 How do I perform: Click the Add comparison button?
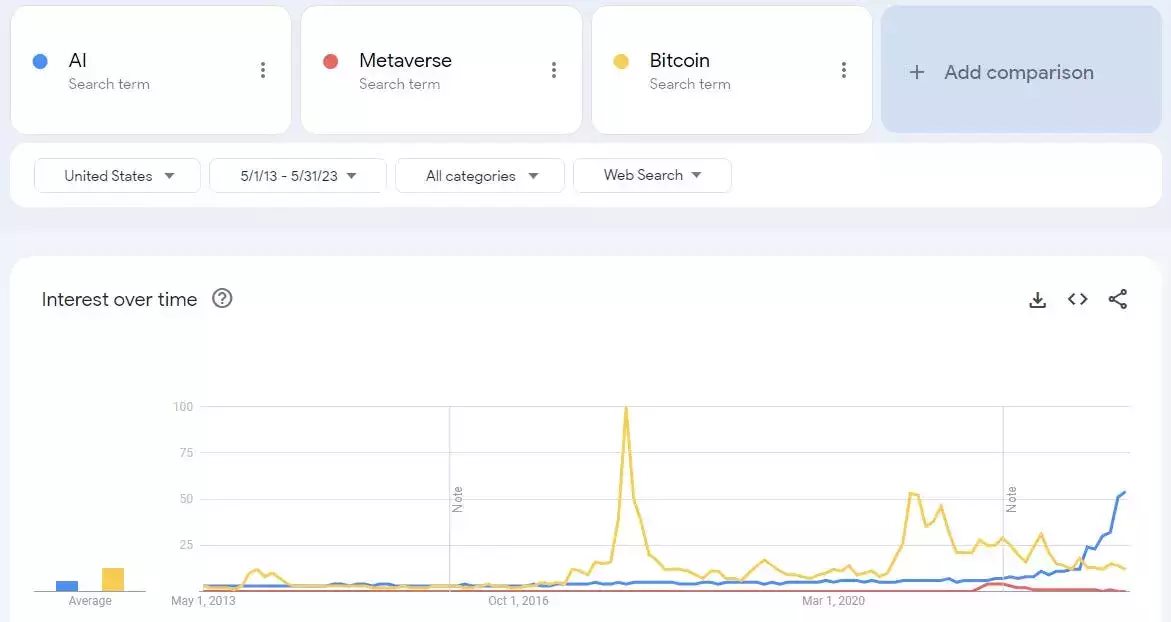tap(1018, 72)
